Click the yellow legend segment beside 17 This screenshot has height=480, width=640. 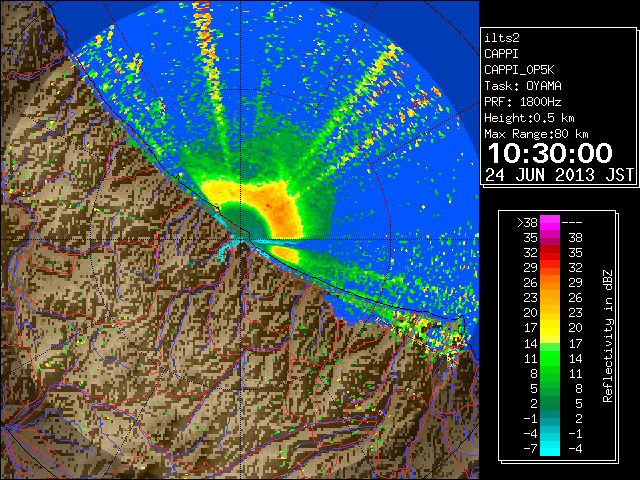click(x=550, y=328)
